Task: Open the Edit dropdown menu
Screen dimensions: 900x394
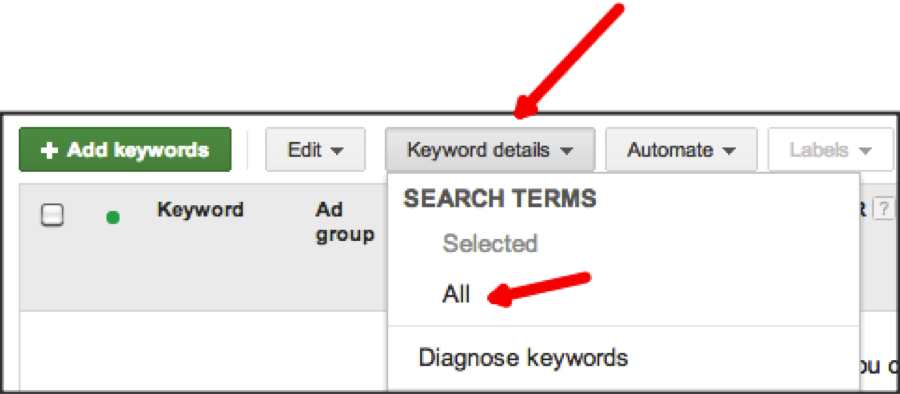Action: pyautogui.click(x=315, y=150)
